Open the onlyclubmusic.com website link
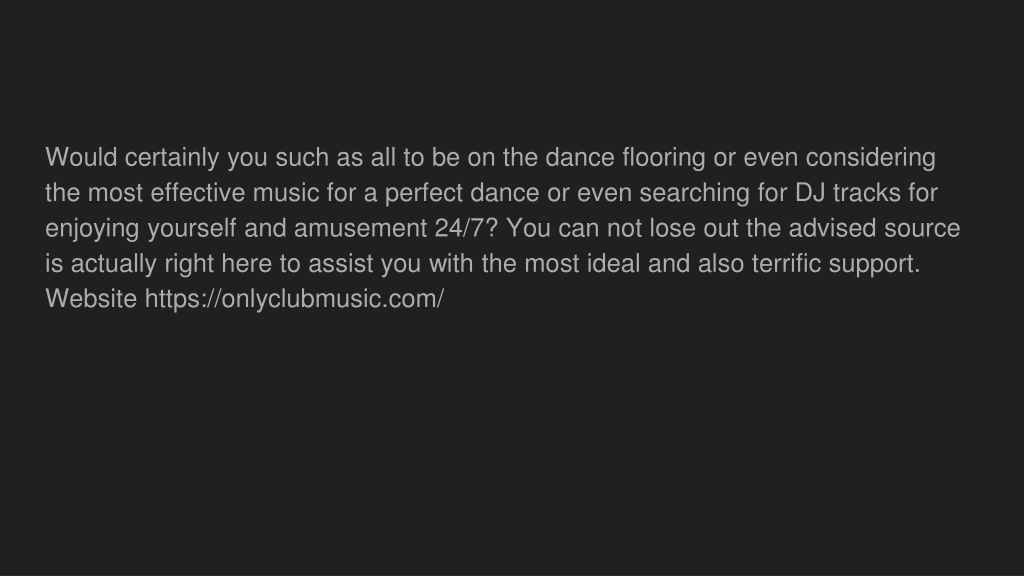The image size is (1024, 576). (x=295, y=299)
